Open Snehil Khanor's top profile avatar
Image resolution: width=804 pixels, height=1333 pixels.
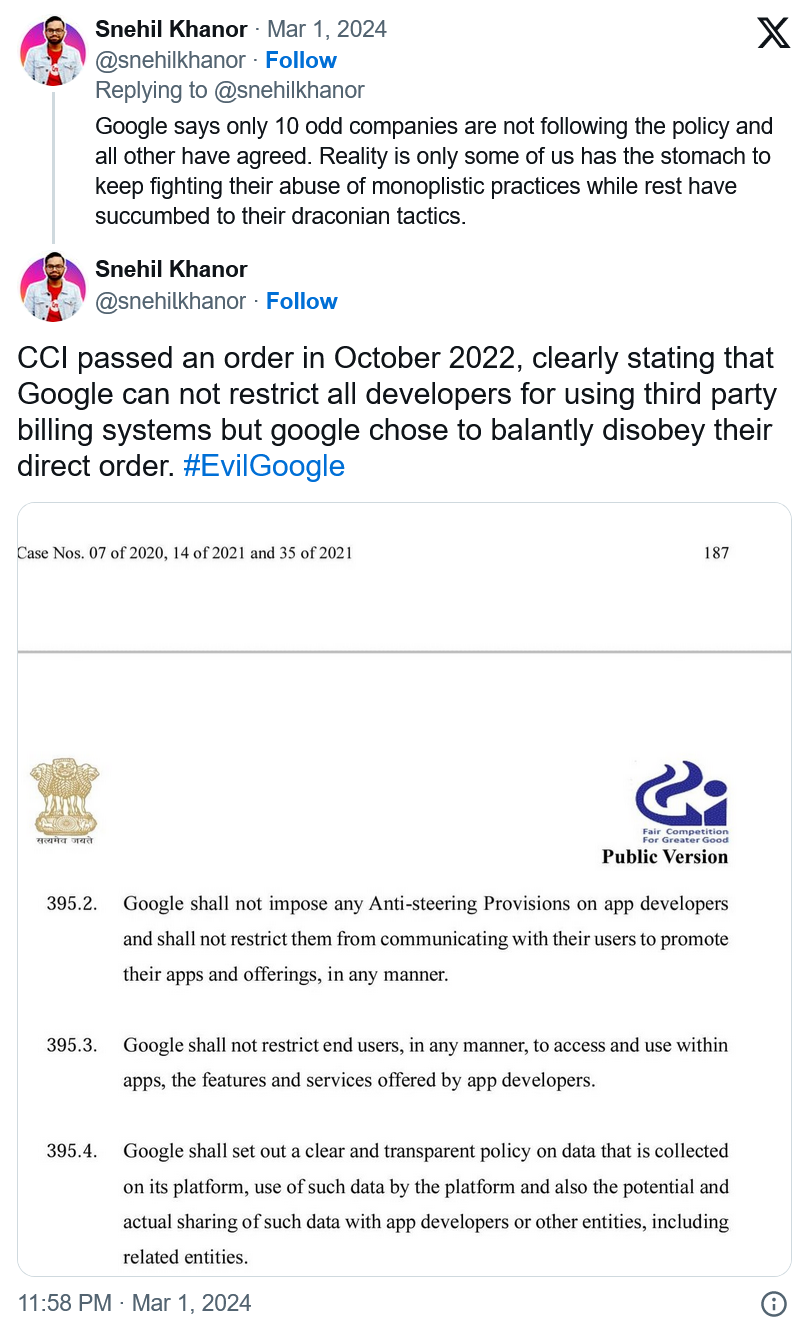(x=53, y=50)
